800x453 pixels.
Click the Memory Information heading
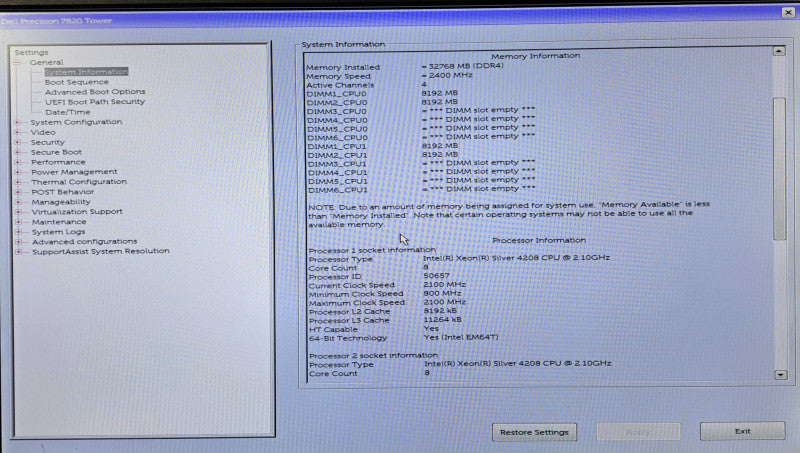coord(536,56)
